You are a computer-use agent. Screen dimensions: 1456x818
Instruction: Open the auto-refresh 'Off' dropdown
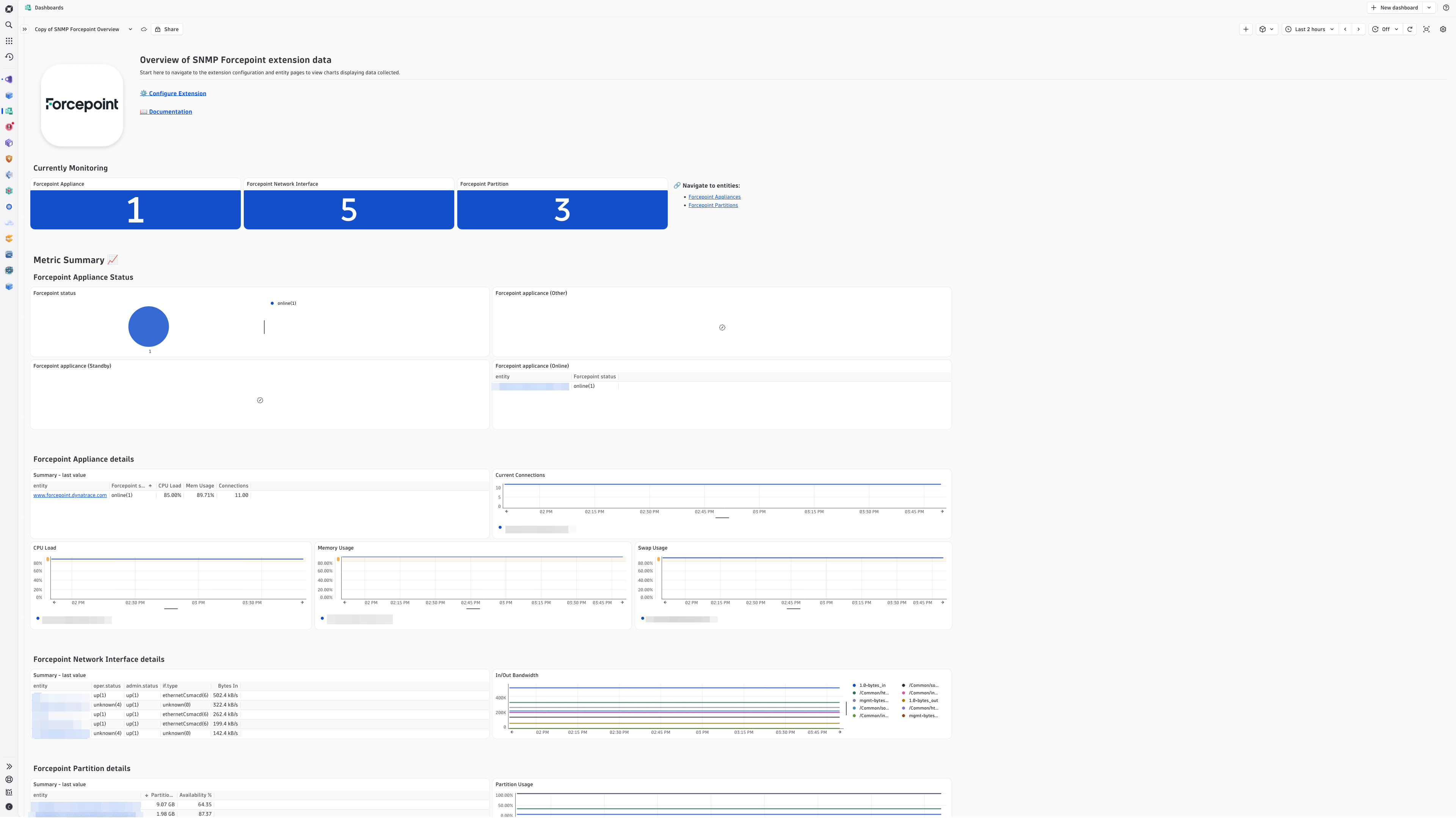(x=1385, y=29)
